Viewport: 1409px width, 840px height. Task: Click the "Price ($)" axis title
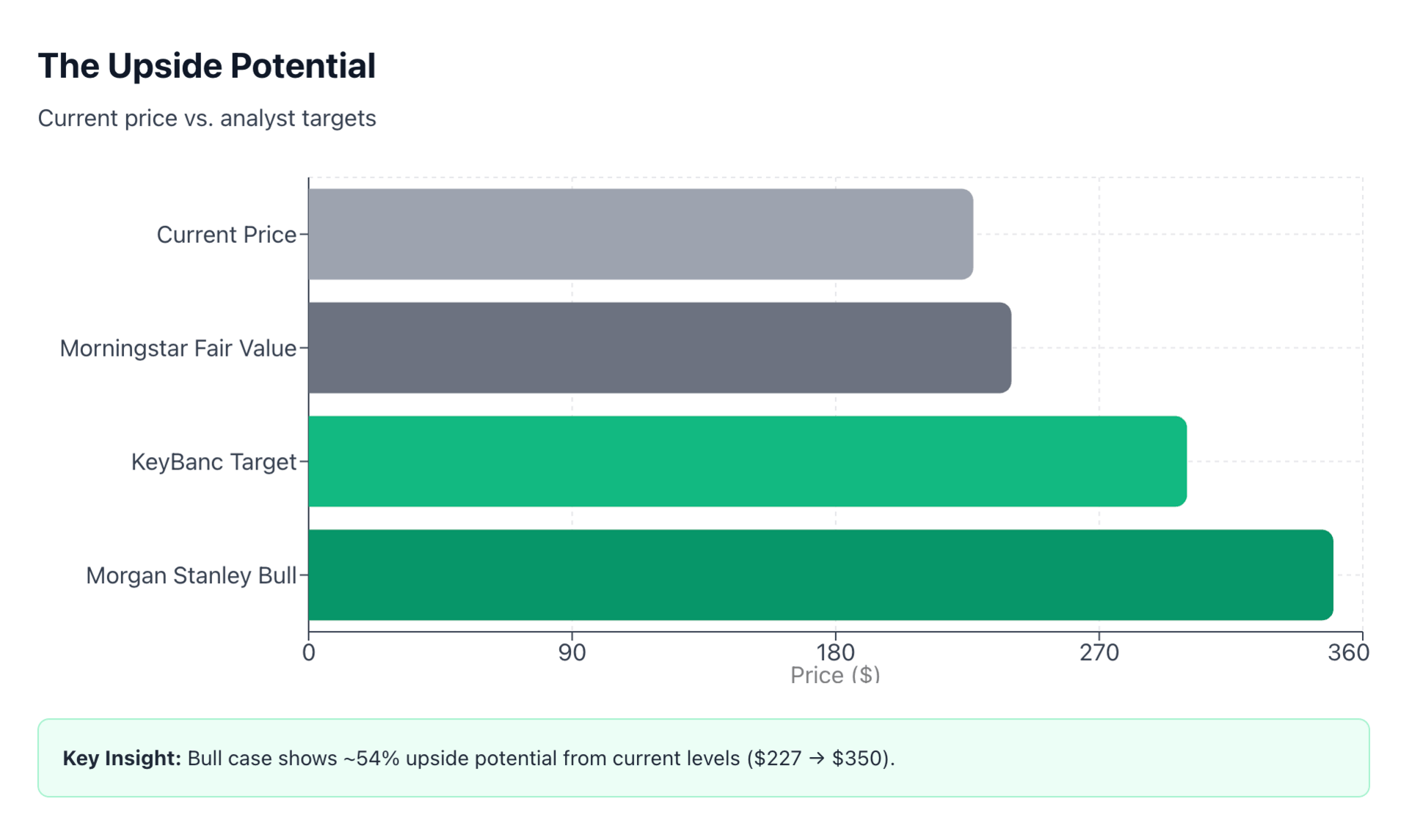tap(835, 675)
